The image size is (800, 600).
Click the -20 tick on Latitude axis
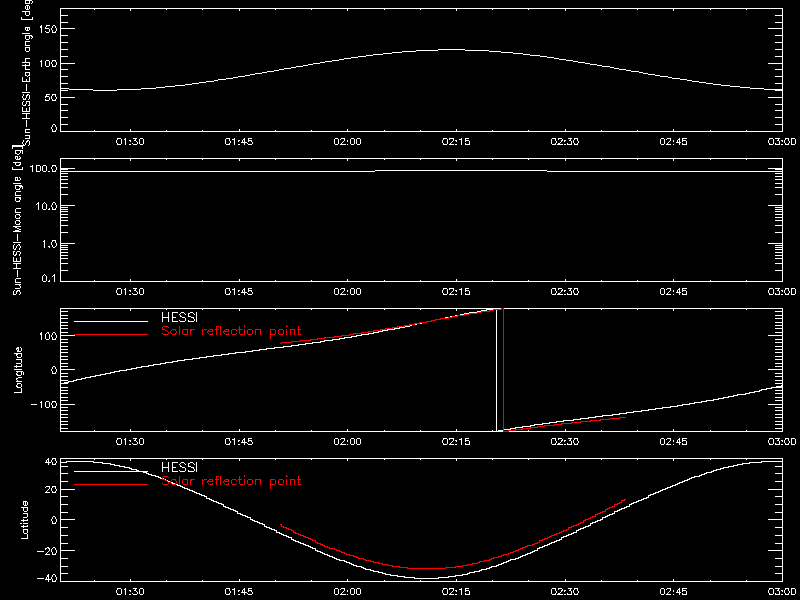tap(49, 551)
